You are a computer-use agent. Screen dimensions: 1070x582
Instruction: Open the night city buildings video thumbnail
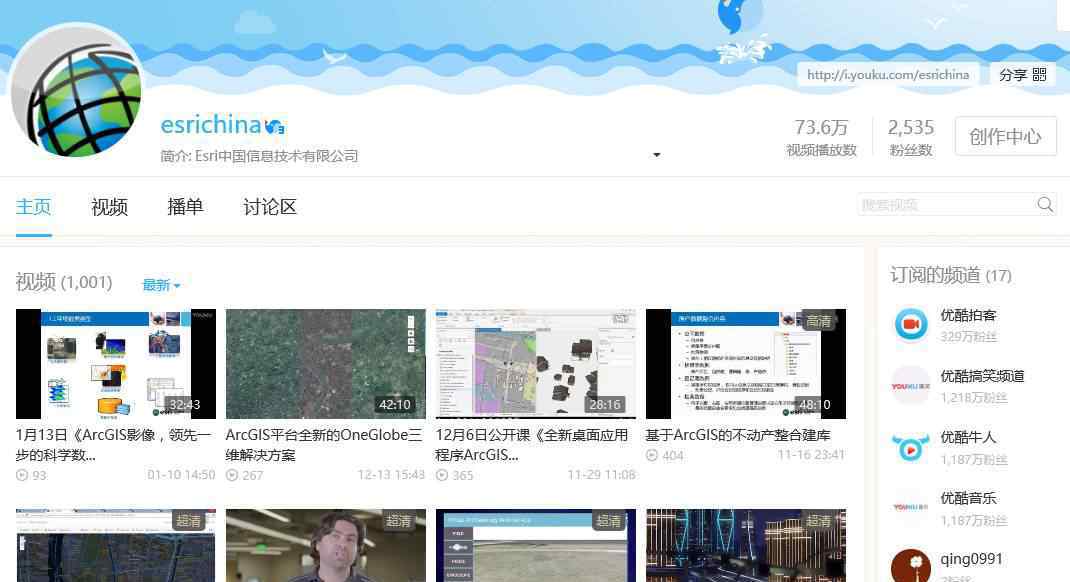point(746,545)
